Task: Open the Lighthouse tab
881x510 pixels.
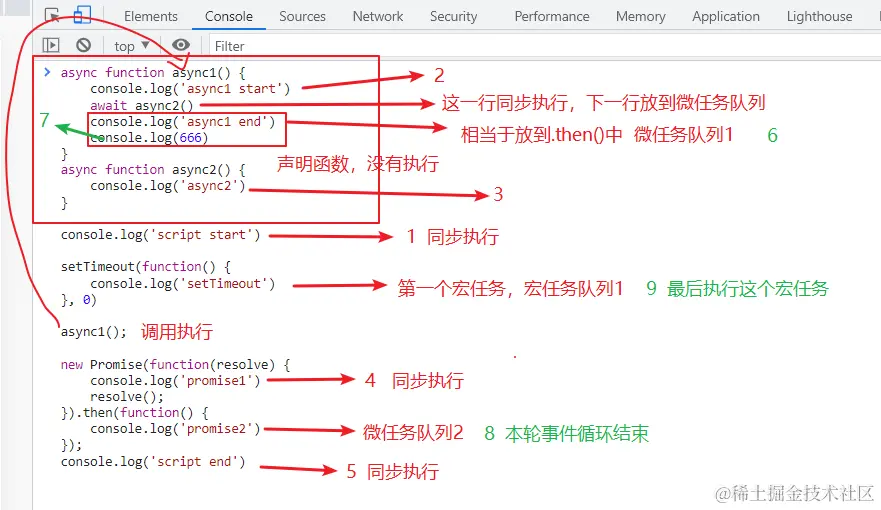Action: coord(820,16)
